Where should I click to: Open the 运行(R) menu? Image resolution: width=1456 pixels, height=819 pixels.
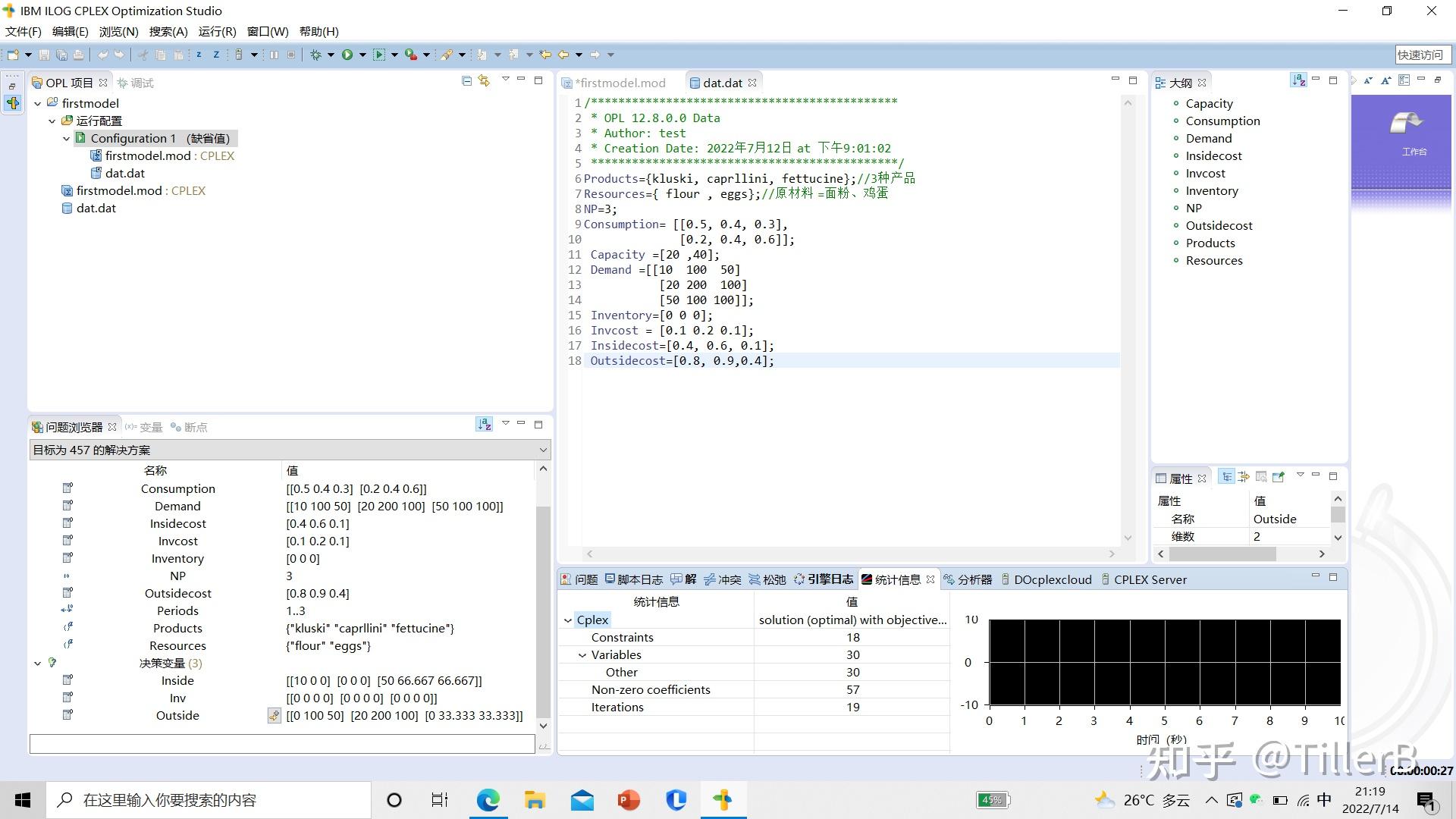(218, 31)
